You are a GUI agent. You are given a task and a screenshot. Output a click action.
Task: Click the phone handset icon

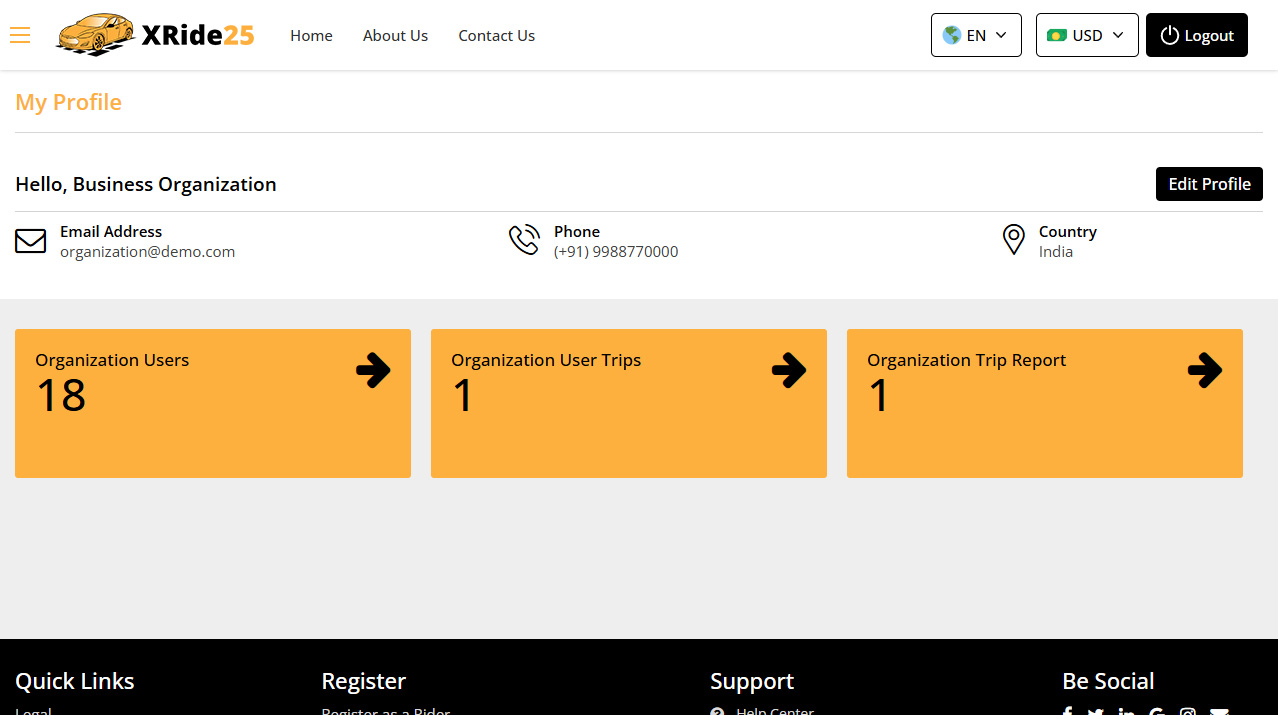click(524, 240)
